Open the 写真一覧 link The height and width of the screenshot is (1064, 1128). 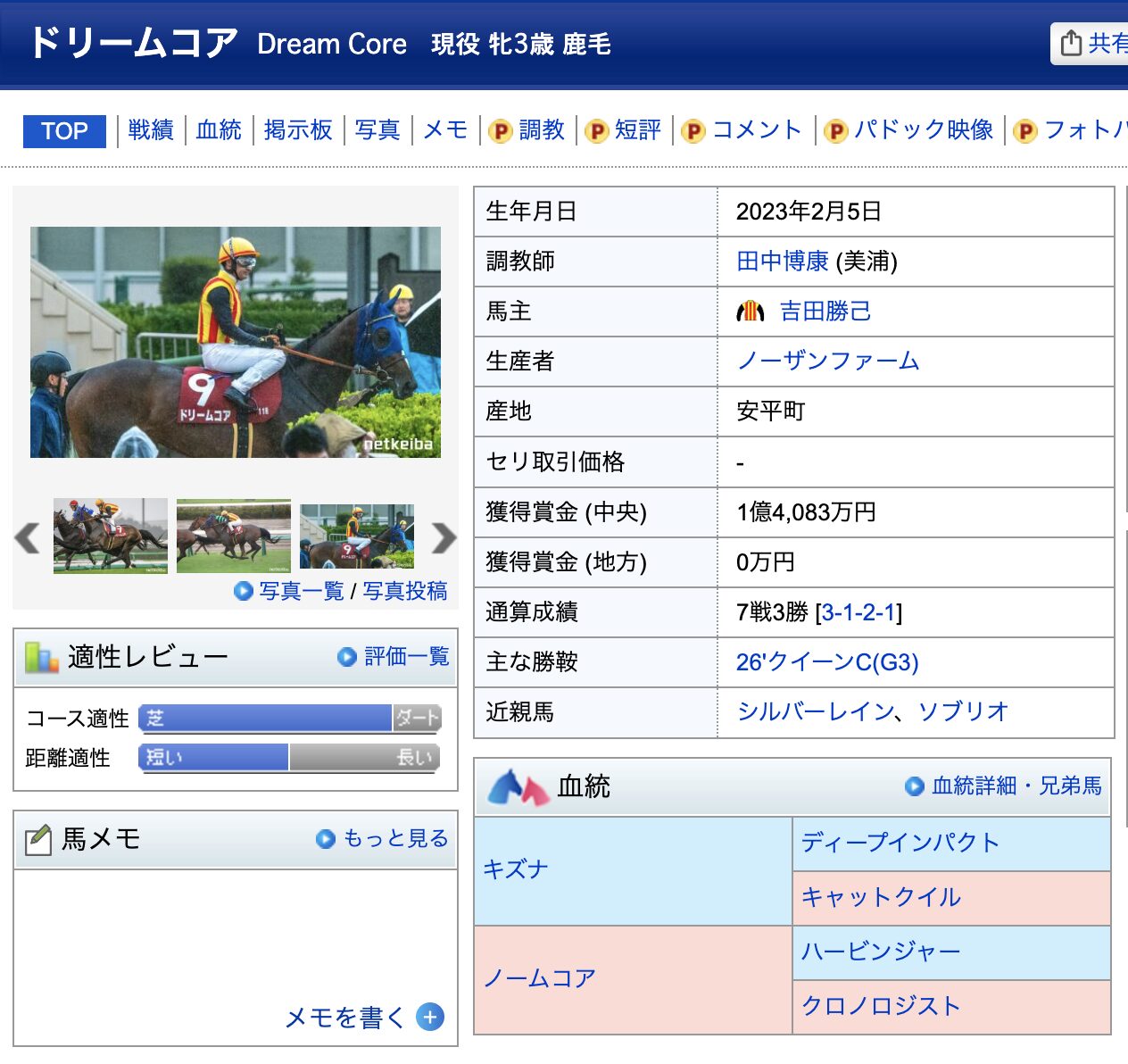coord(301,591)
